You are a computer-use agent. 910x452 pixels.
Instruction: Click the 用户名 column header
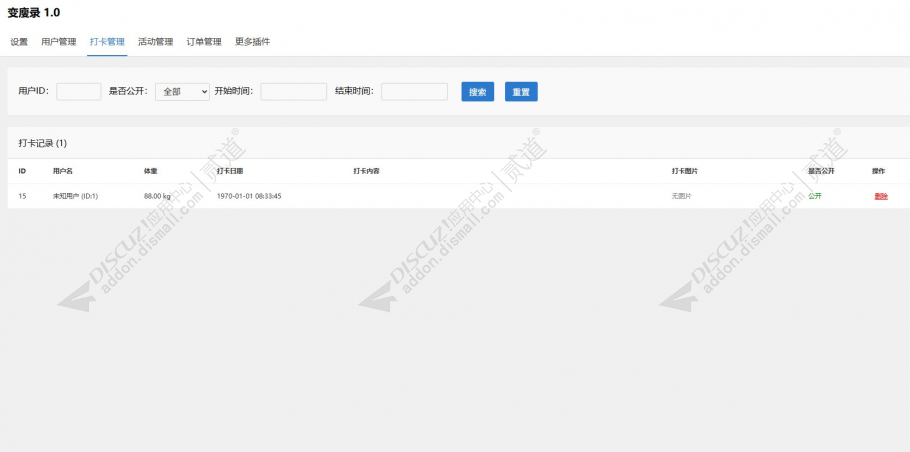pyautogui.click(x=63, y=171)
